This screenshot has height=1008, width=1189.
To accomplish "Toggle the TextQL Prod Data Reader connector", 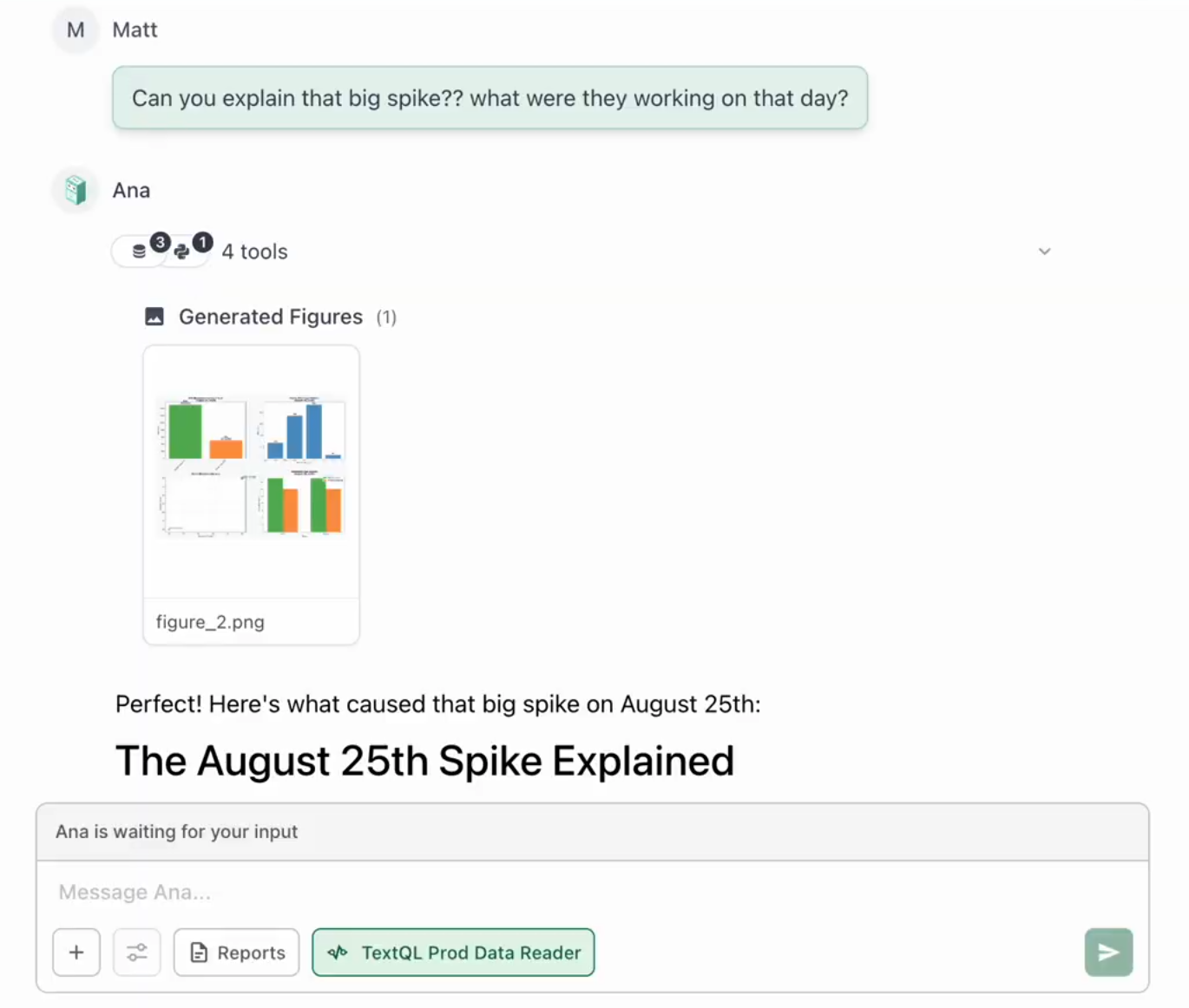I will tap(453, 952).
